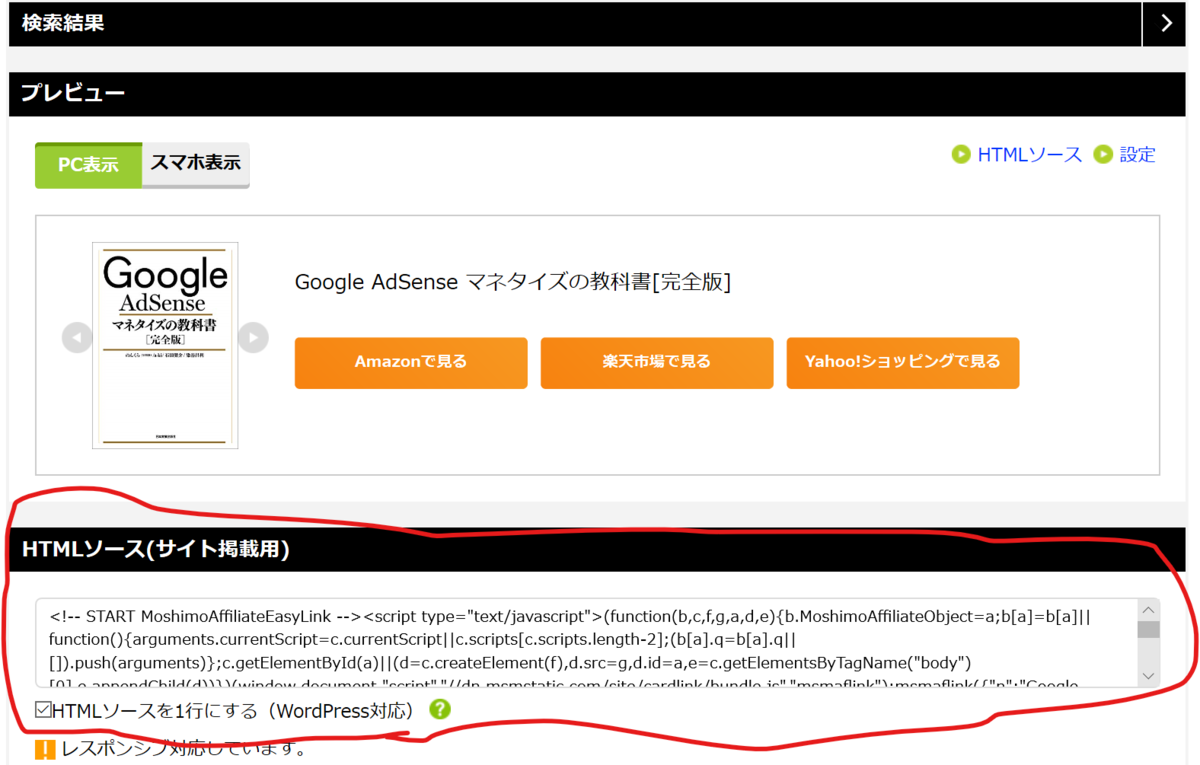Expand the 検索結果 section chevron arrow
The width and height of the screenshot is (1200, 765).
tap(1166, 24)
